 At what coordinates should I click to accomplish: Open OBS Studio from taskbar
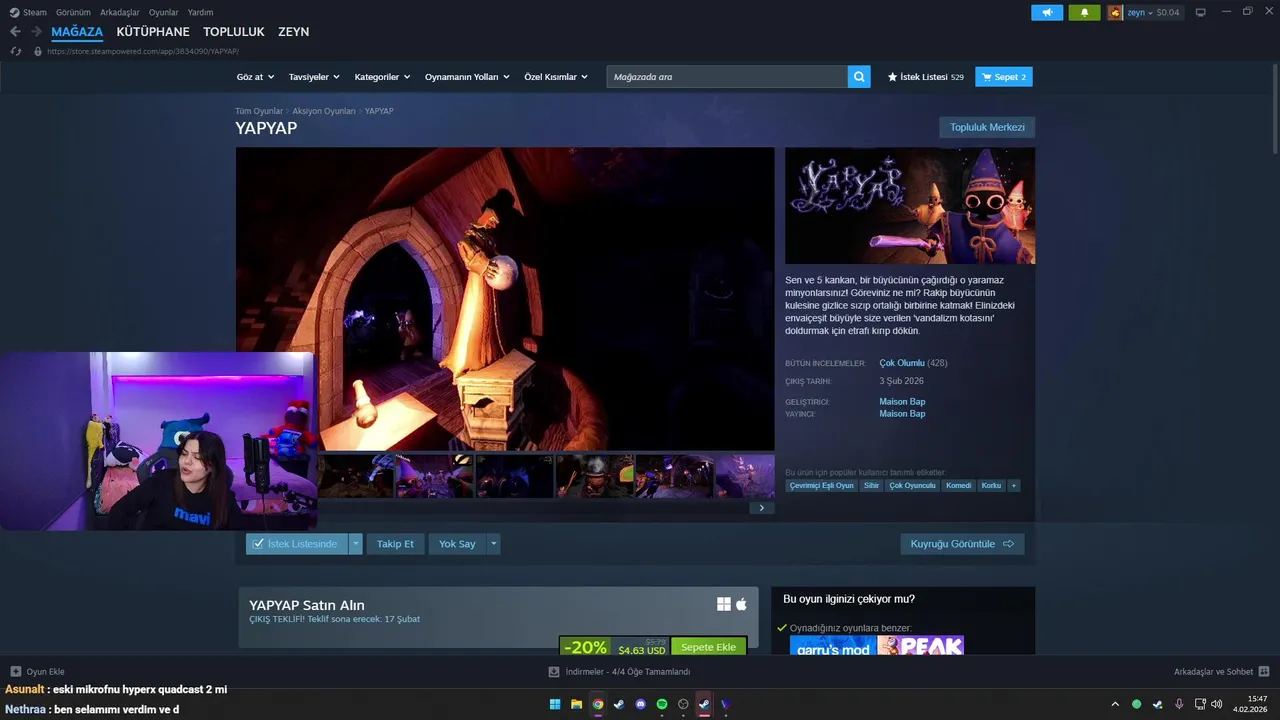pos(683,704)
